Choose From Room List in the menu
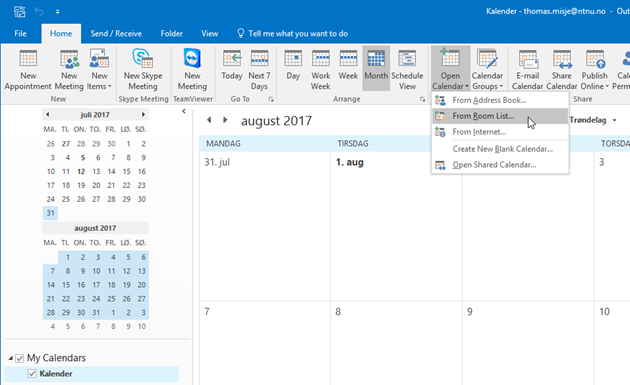The width and height of the screenshot is (630, 385). [x=500, y=116]
